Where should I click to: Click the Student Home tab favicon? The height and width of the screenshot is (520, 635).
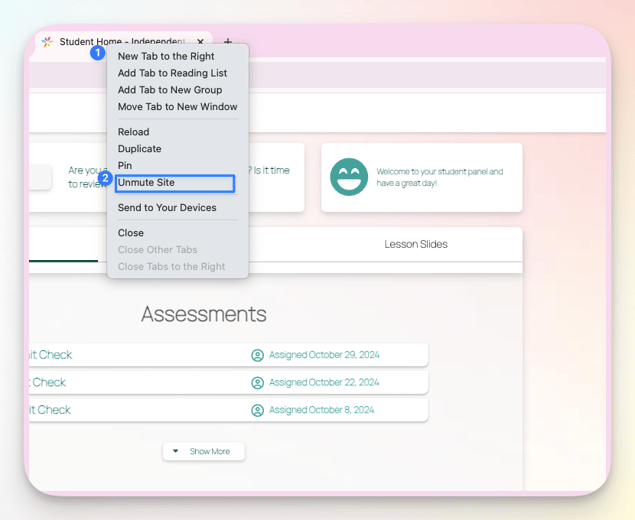click(x=47, y=42)
